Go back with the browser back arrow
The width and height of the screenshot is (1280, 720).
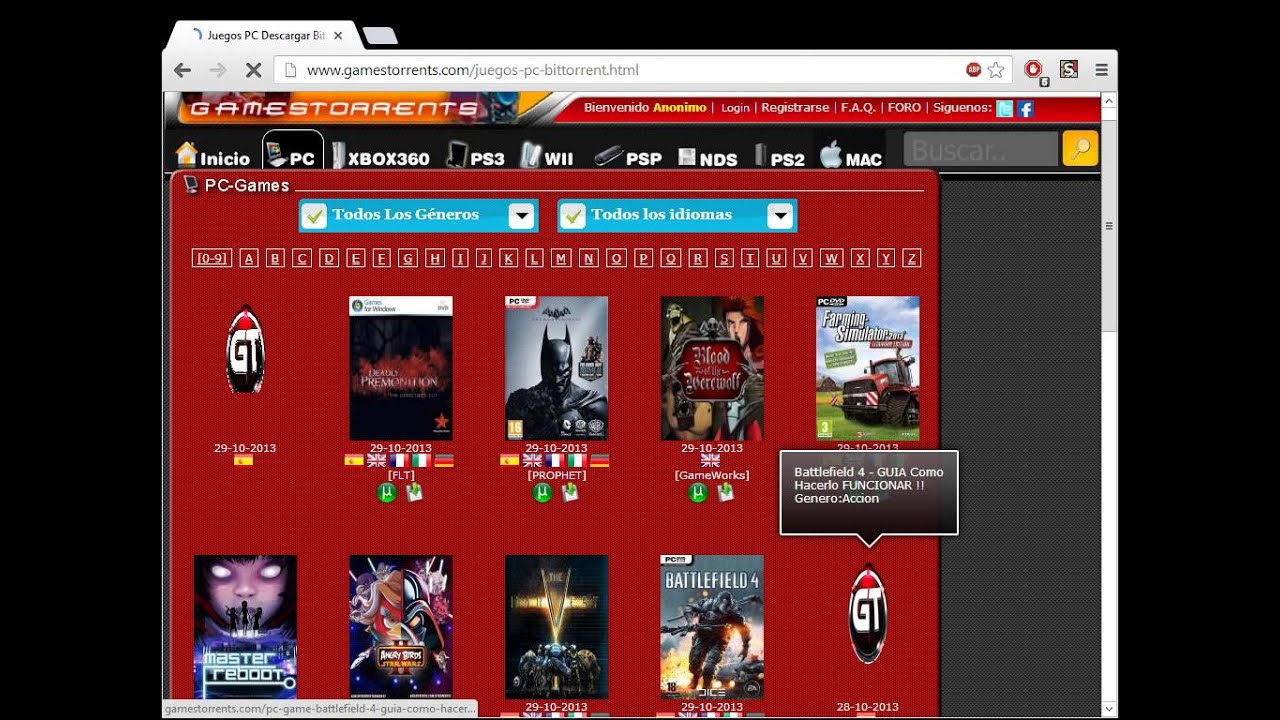pyautogui.click(x=182, y=70)
